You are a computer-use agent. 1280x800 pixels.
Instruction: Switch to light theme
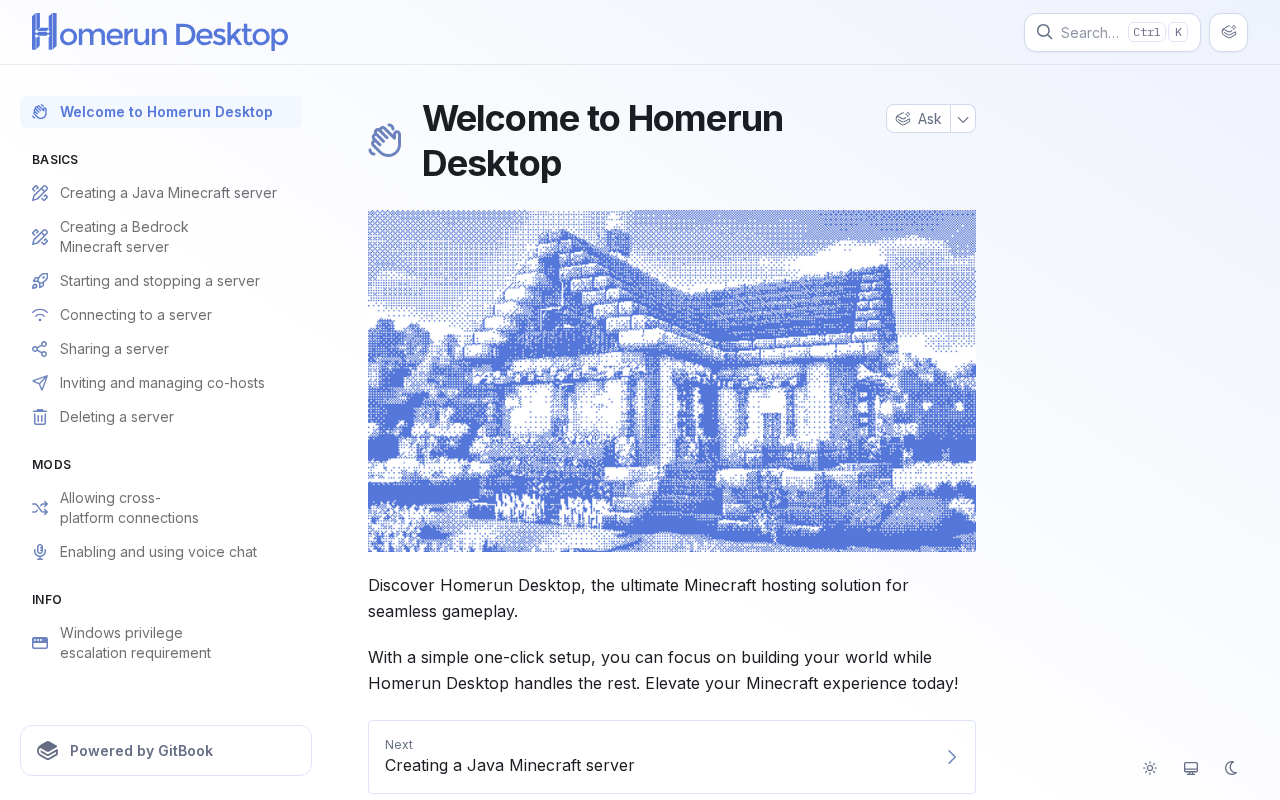[1150, 768]
